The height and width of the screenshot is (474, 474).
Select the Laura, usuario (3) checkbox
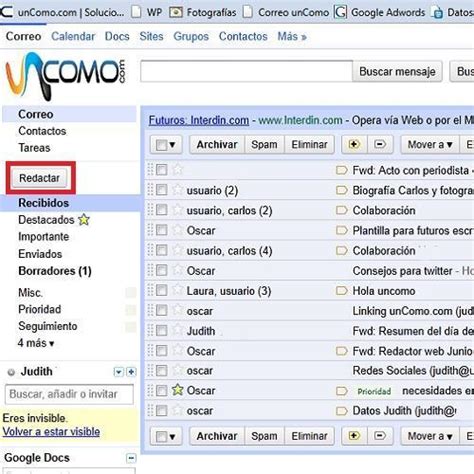point(162,291)
